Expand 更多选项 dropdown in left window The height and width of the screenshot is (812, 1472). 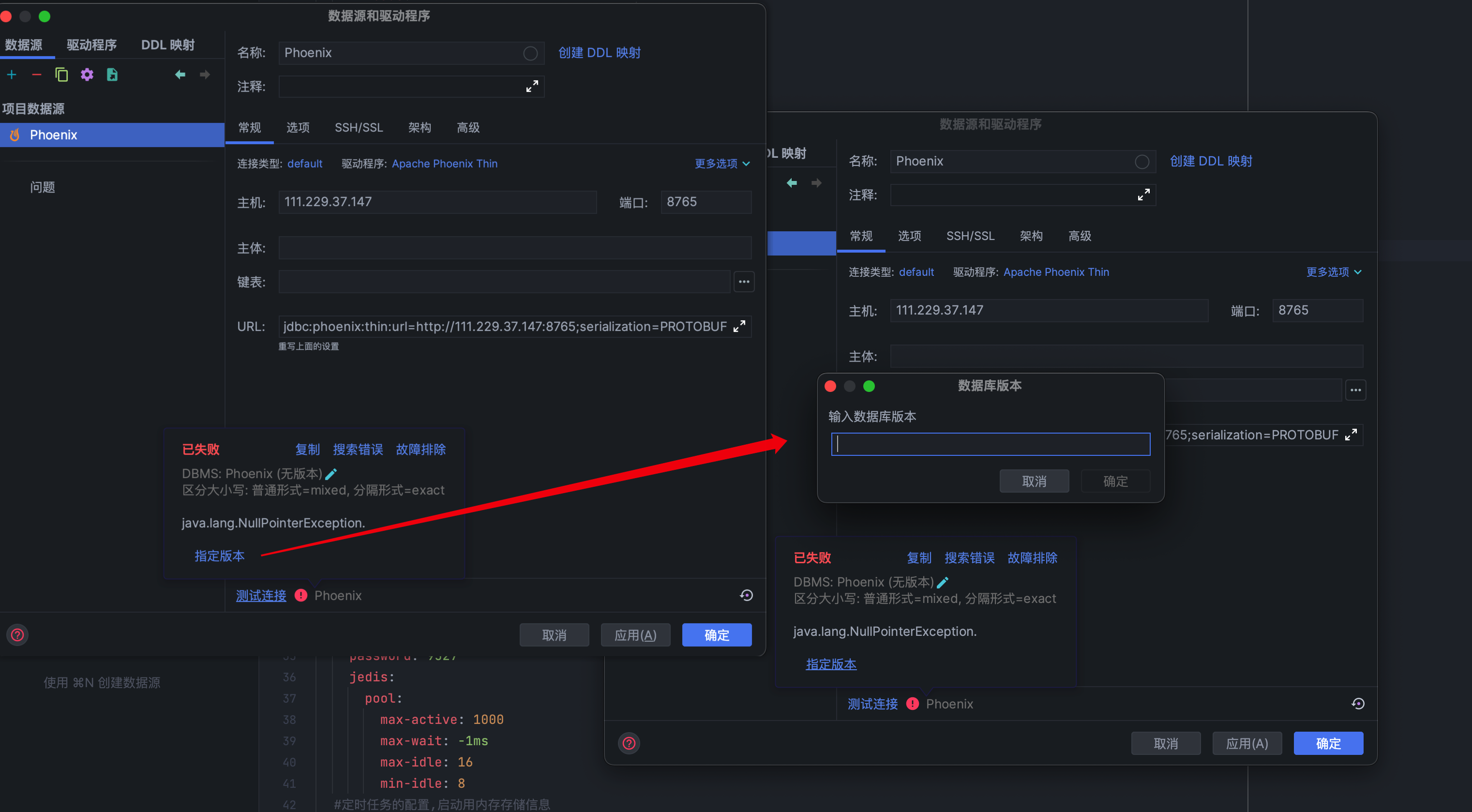[x=722, y=164]
